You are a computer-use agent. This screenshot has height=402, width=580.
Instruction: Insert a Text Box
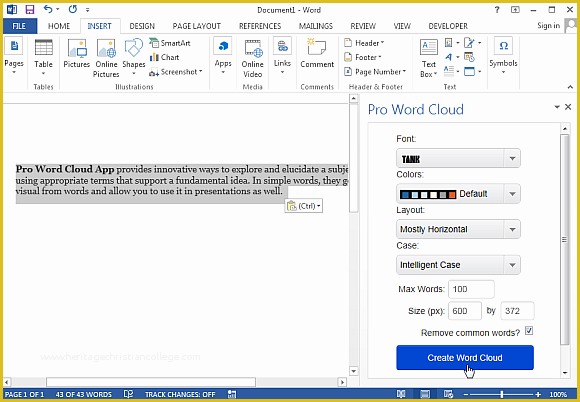[429, 58]
